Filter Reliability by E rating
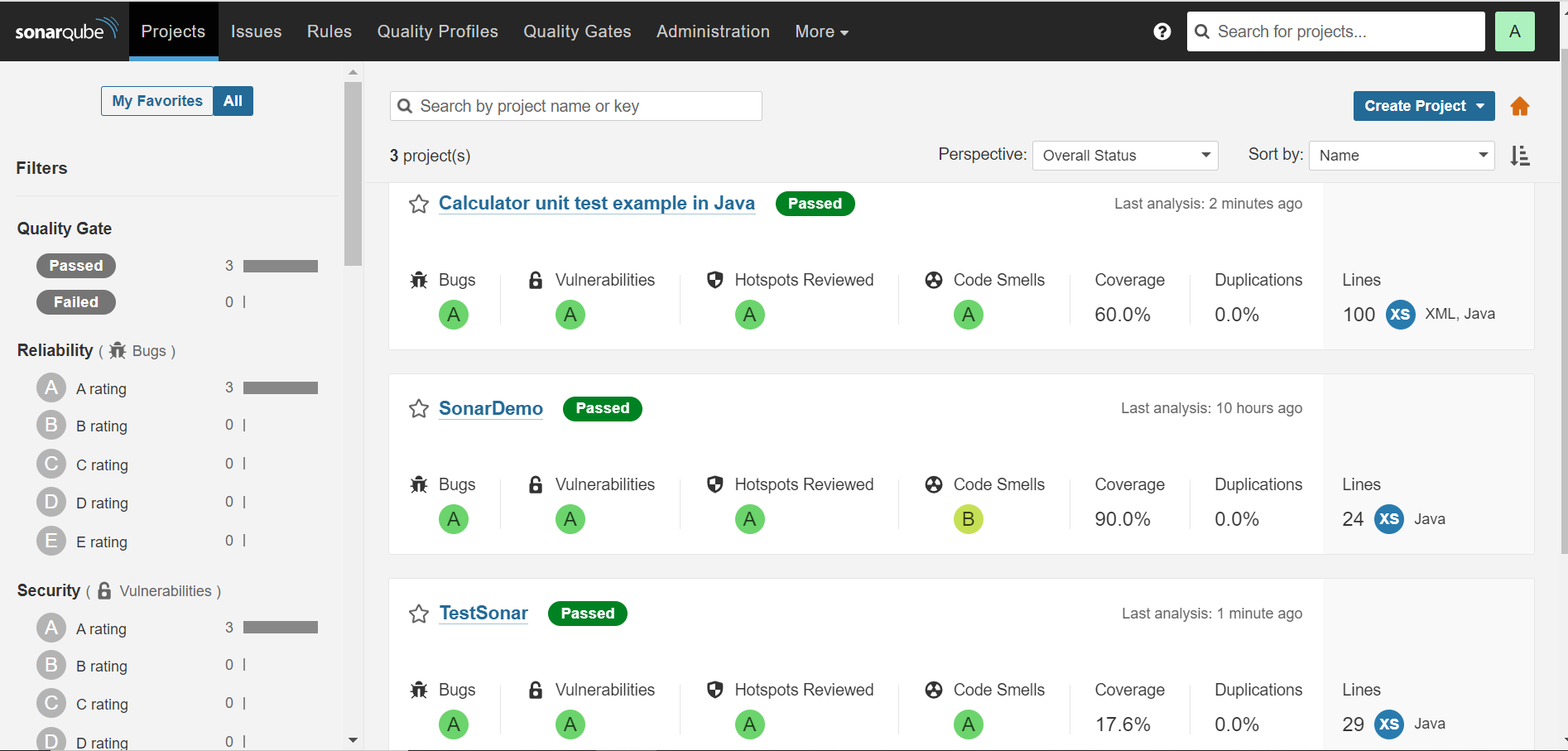 point(176,542)
